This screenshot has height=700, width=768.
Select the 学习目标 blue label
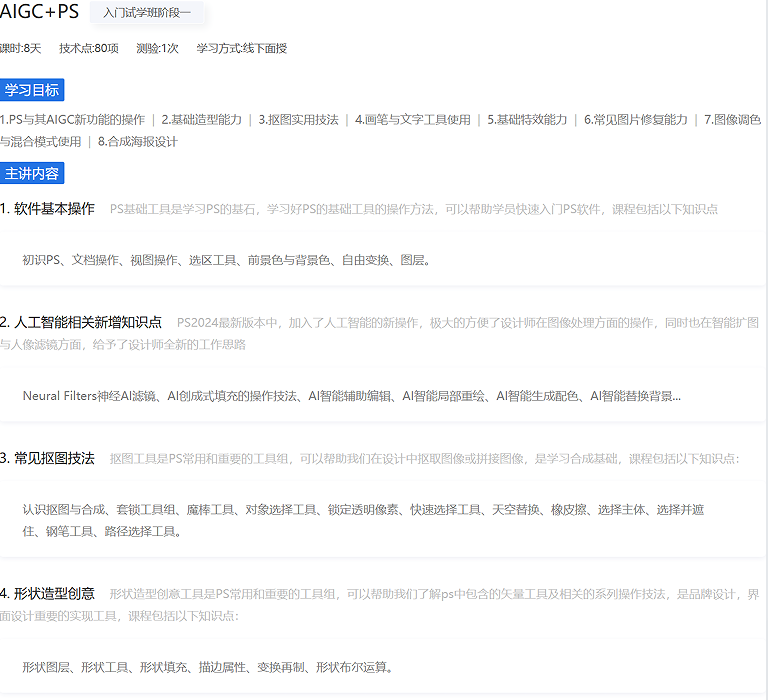[x=32, y=90]
